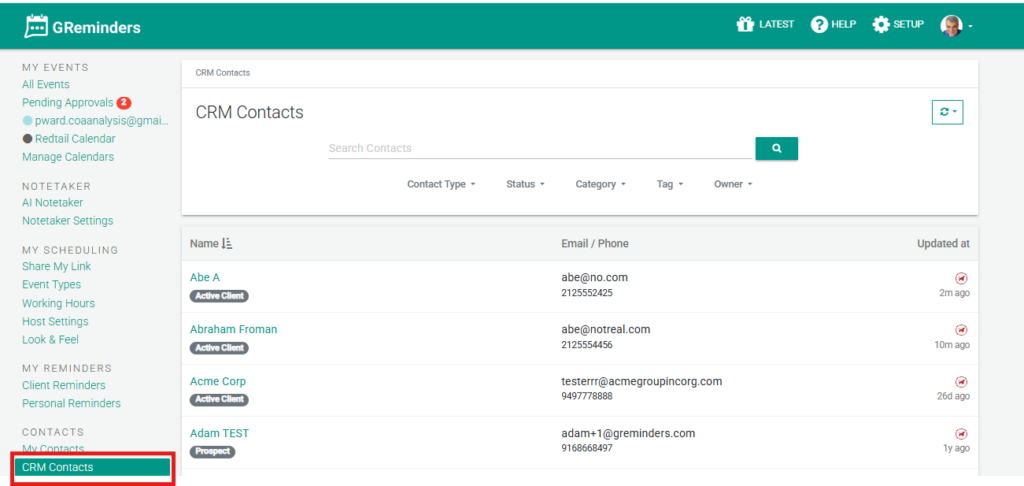1024x486 pixels.
Task: Go to Pending Approvals
Action: coord(68,103)
